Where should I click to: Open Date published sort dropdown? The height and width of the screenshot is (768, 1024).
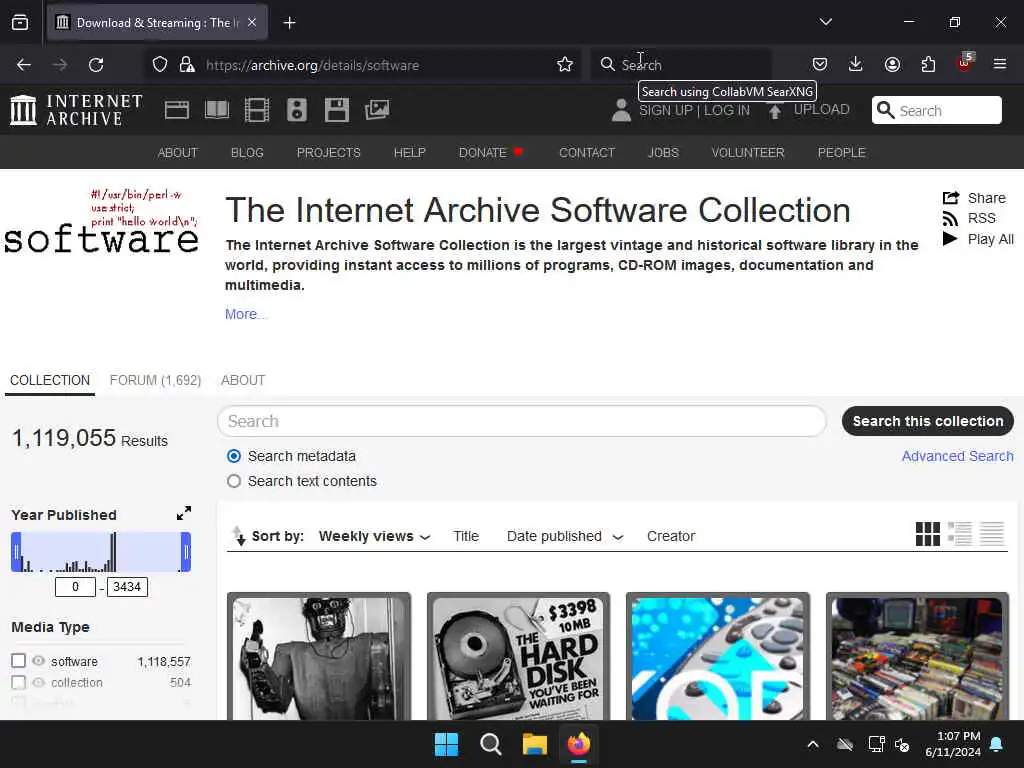click(x=565, y=536)
